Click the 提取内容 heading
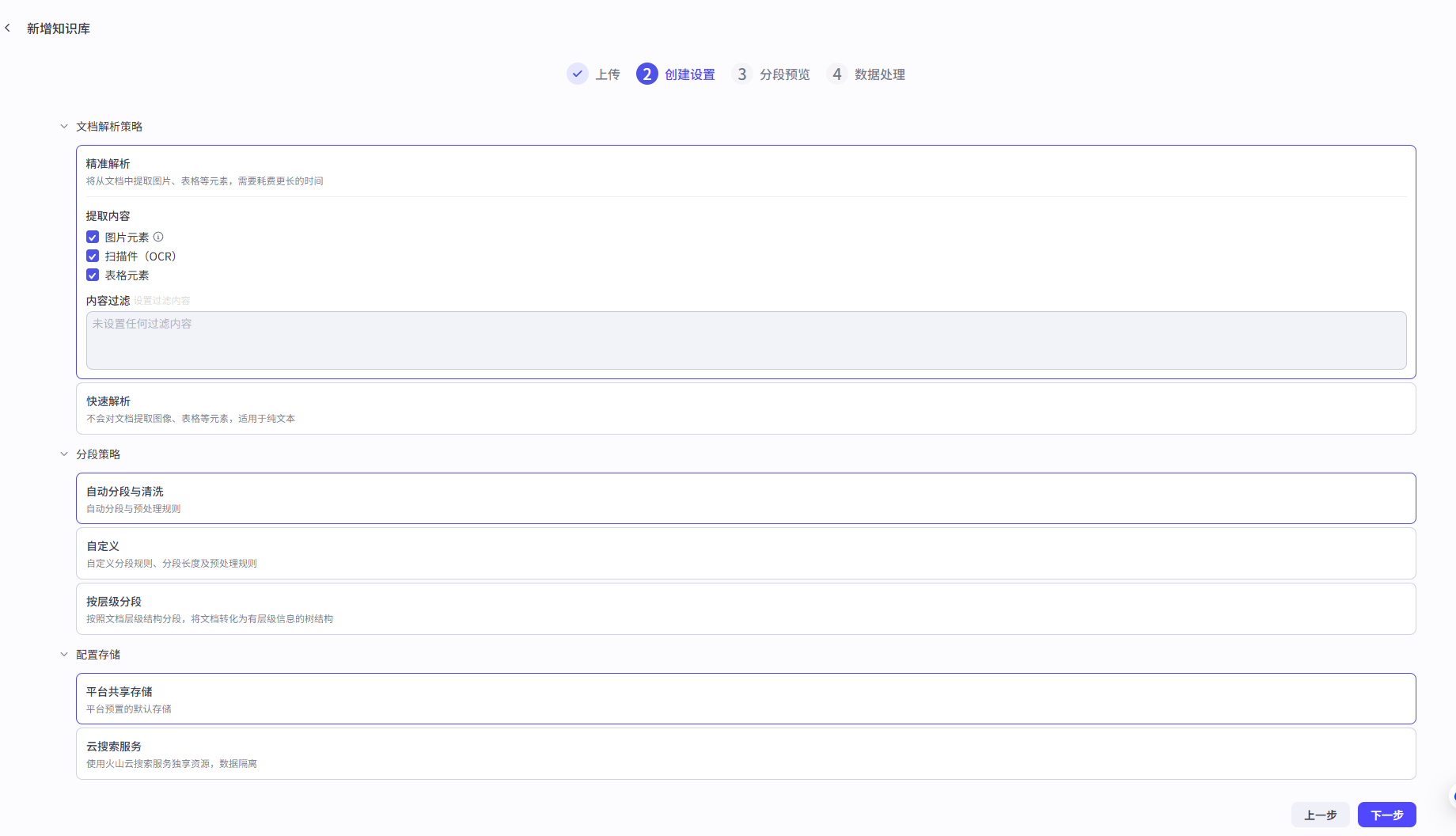Image resolution: width=1456 pixels, height=836 pixels. (x=108, y=215)
